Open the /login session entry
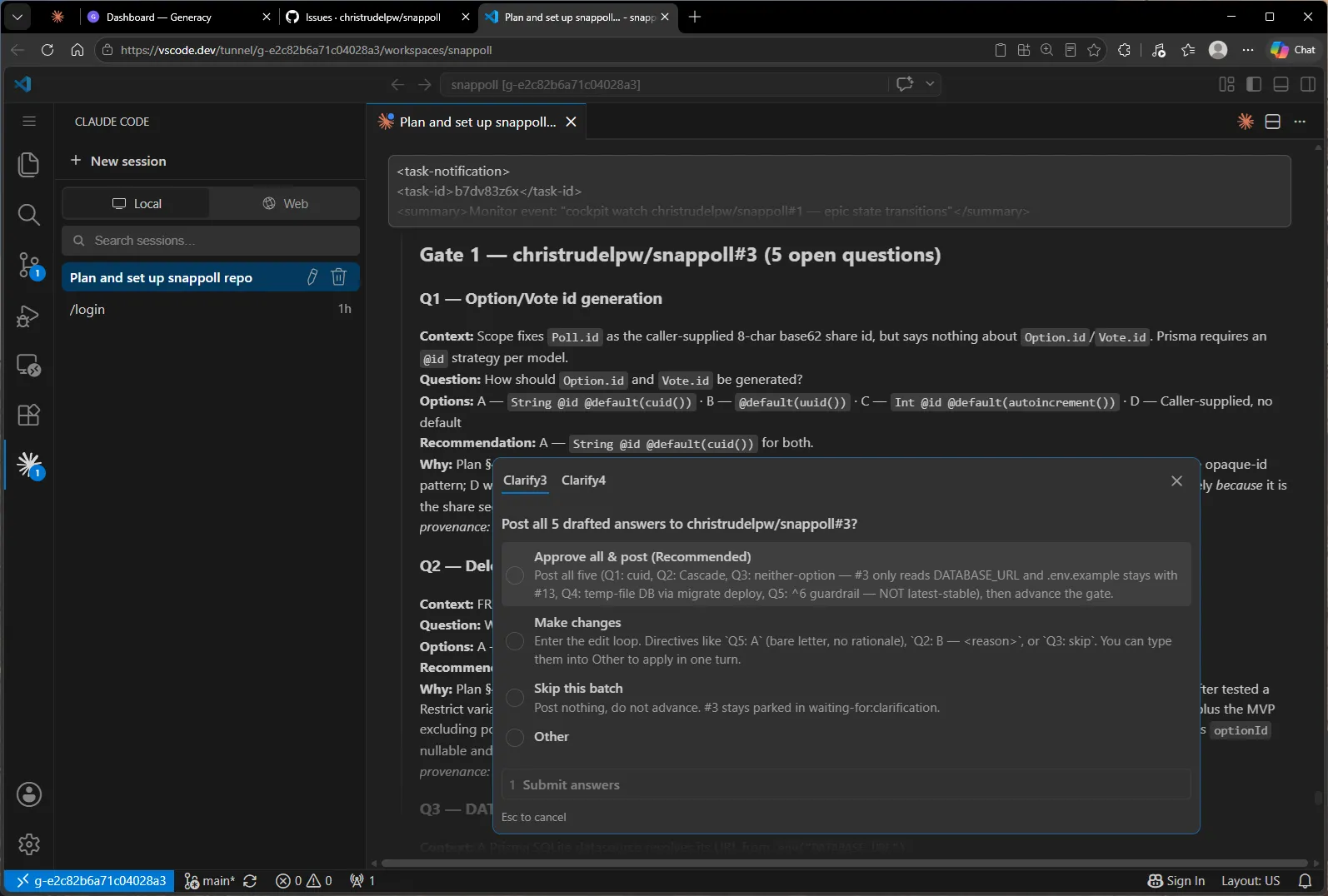Image resolution: width=1328 pixels, height=896 pixels. (x=210, y=309)
